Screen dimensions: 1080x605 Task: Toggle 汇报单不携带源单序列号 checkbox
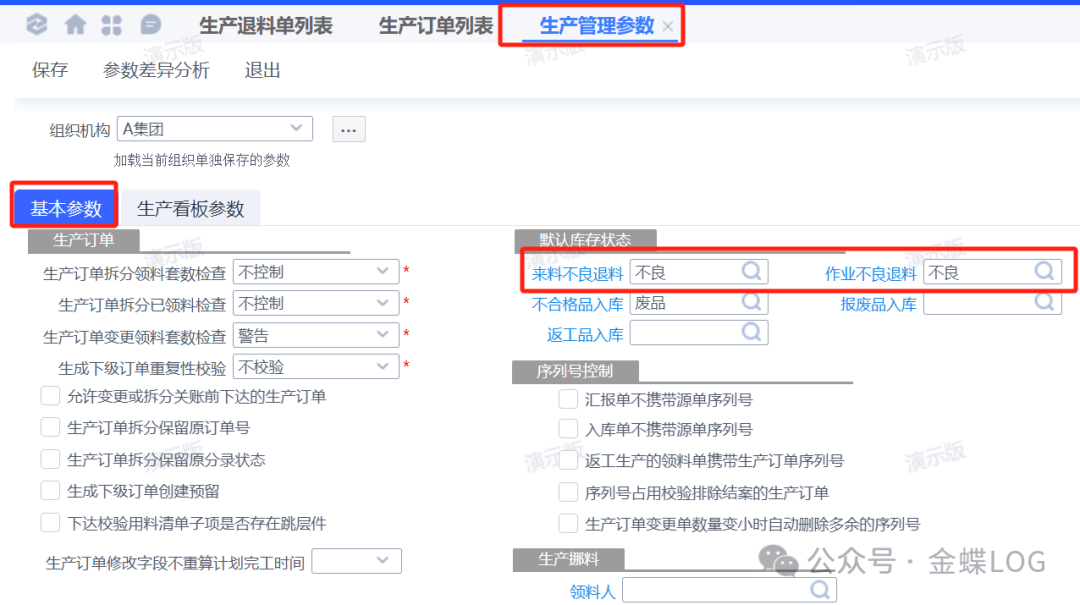[568, 399]
